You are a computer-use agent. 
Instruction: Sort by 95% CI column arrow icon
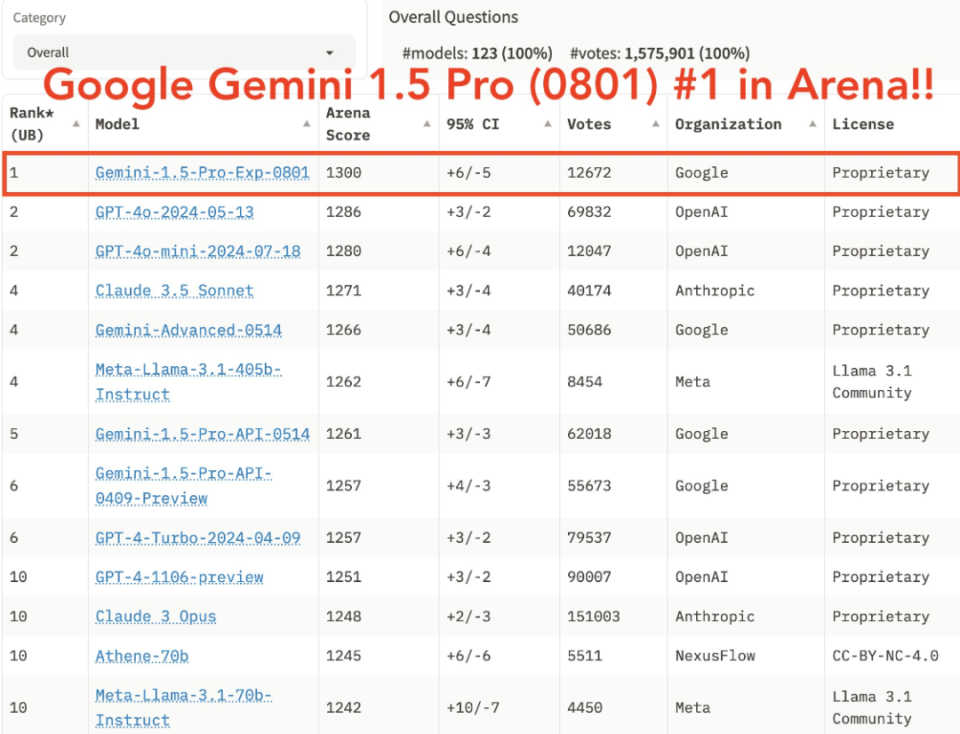547,124
